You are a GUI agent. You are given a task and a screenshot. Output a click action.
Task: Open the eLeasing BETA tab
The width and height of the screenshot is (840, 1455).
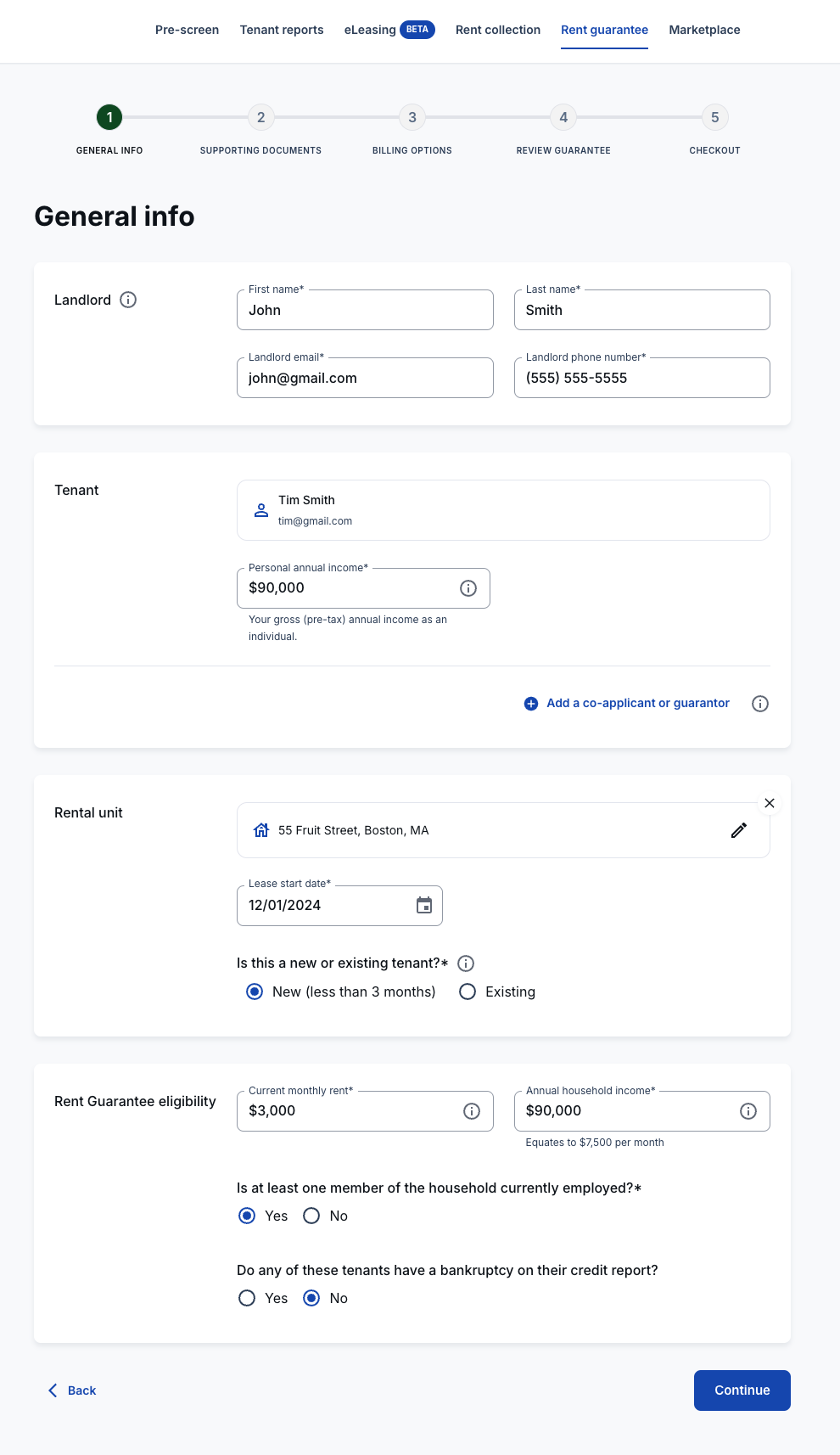389,30
